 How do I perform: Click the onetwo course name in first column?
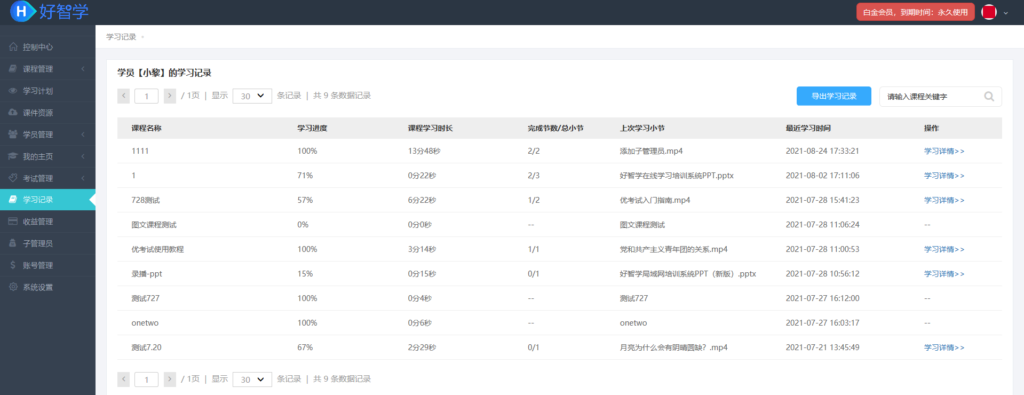(x=146, y=323)
